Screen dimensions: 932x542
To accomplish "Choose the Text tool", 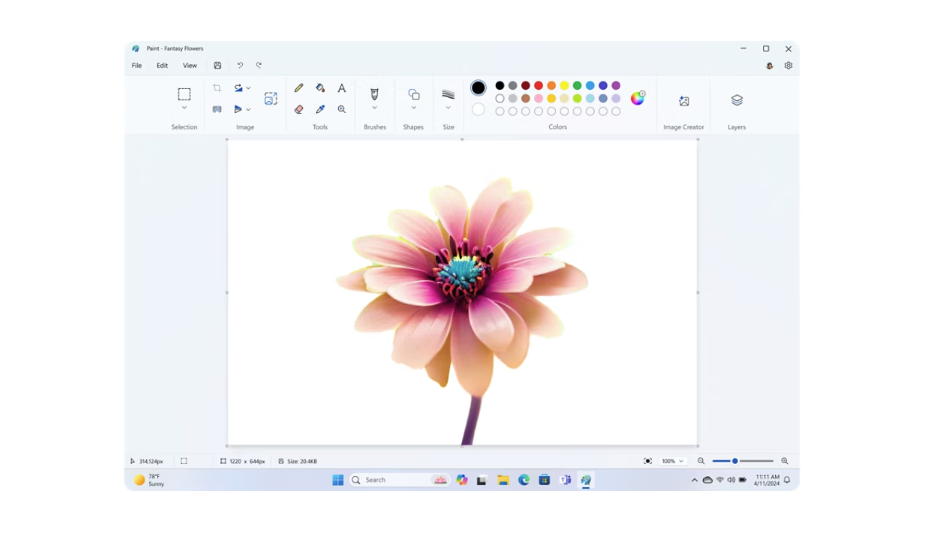I will pyautogui.click(x=342, y=88).
